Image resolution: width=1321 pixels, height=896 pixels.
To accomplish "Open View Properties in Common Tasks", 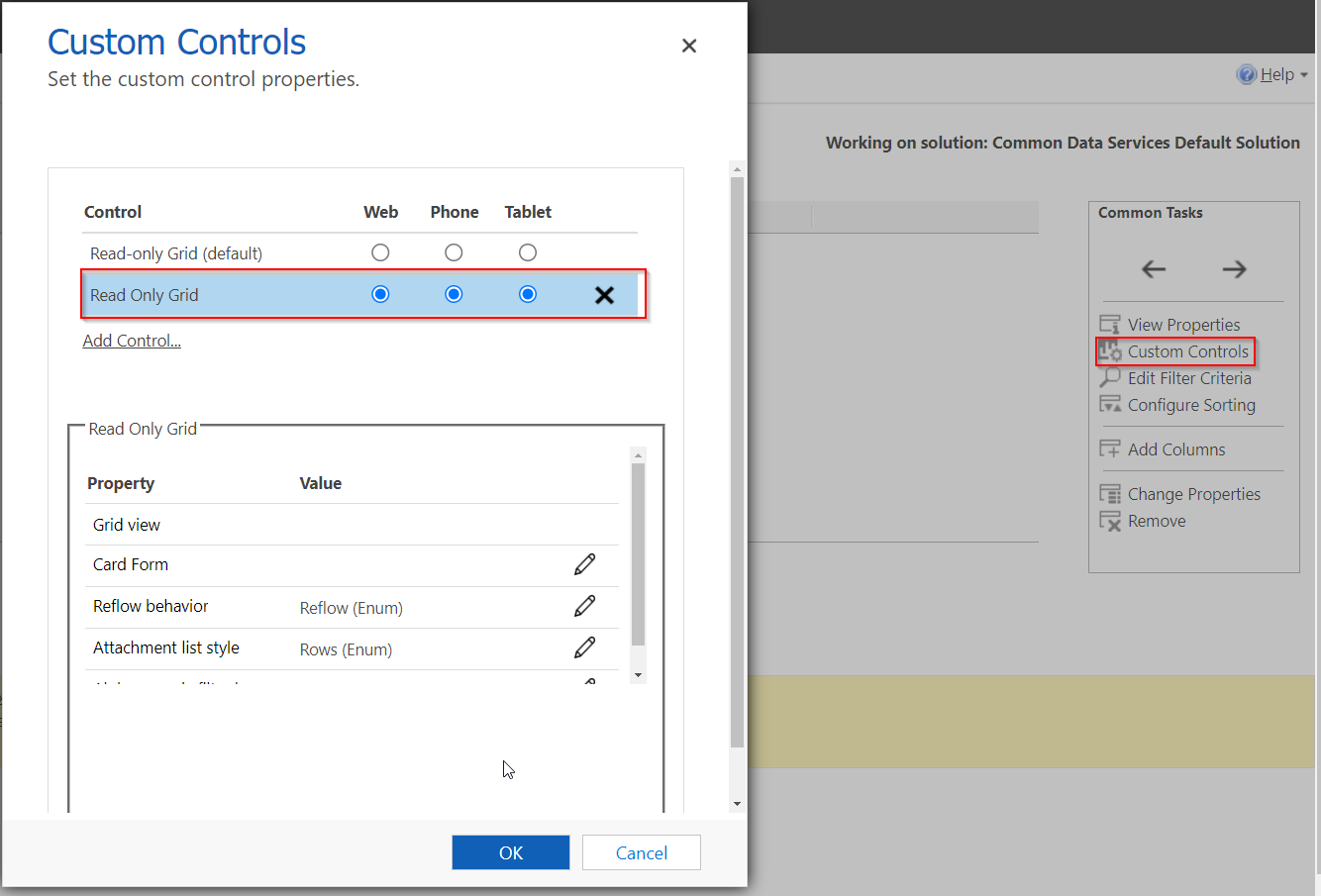I will [x=1182, y=325].
